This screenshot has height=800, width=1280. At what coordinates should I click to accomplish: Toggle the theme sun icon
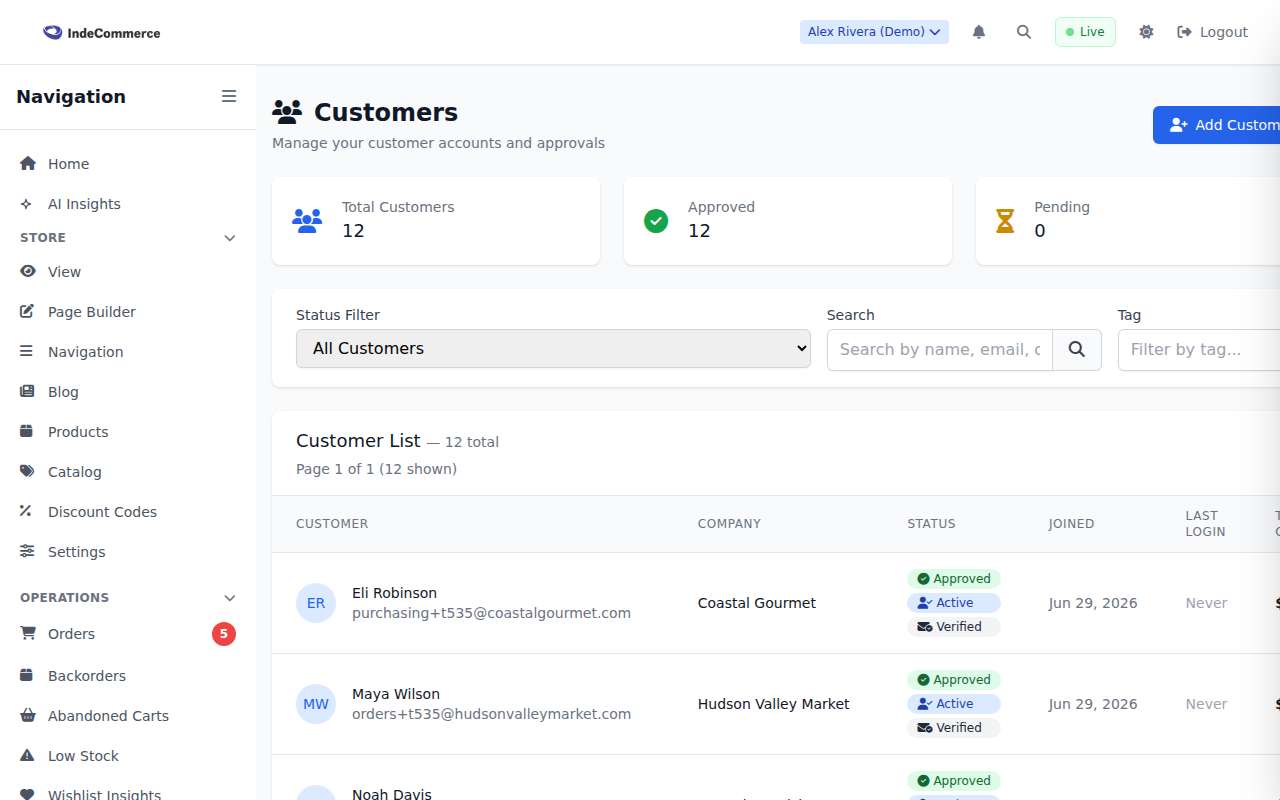[1146, 32]
